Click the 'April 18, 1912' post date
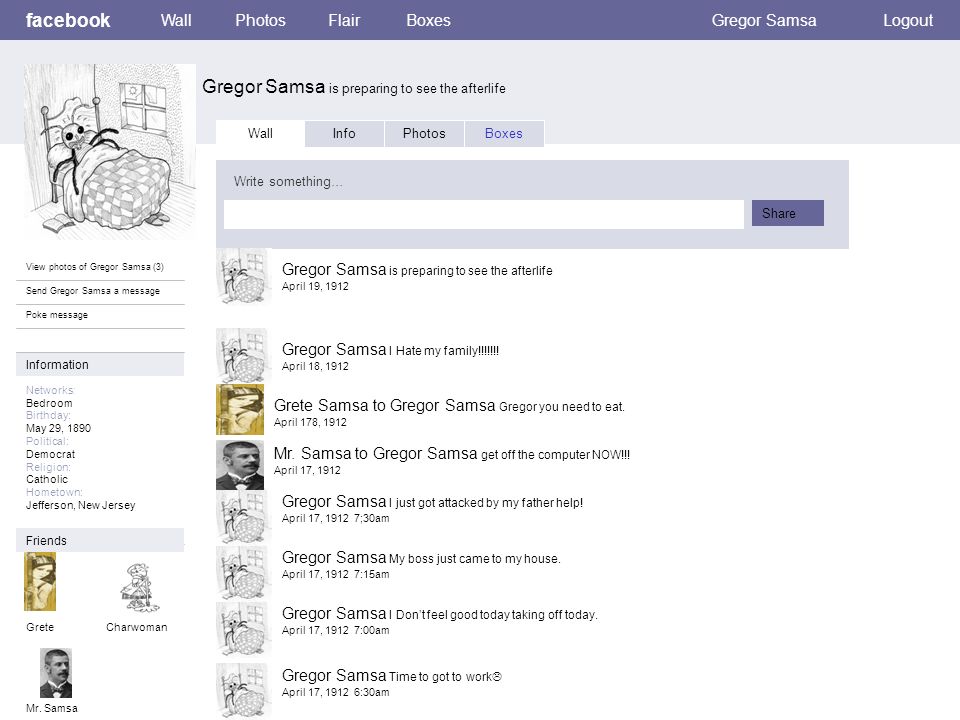Image resolution: width=960 pixels, height=720 pixels. click(x=315, y=366)
